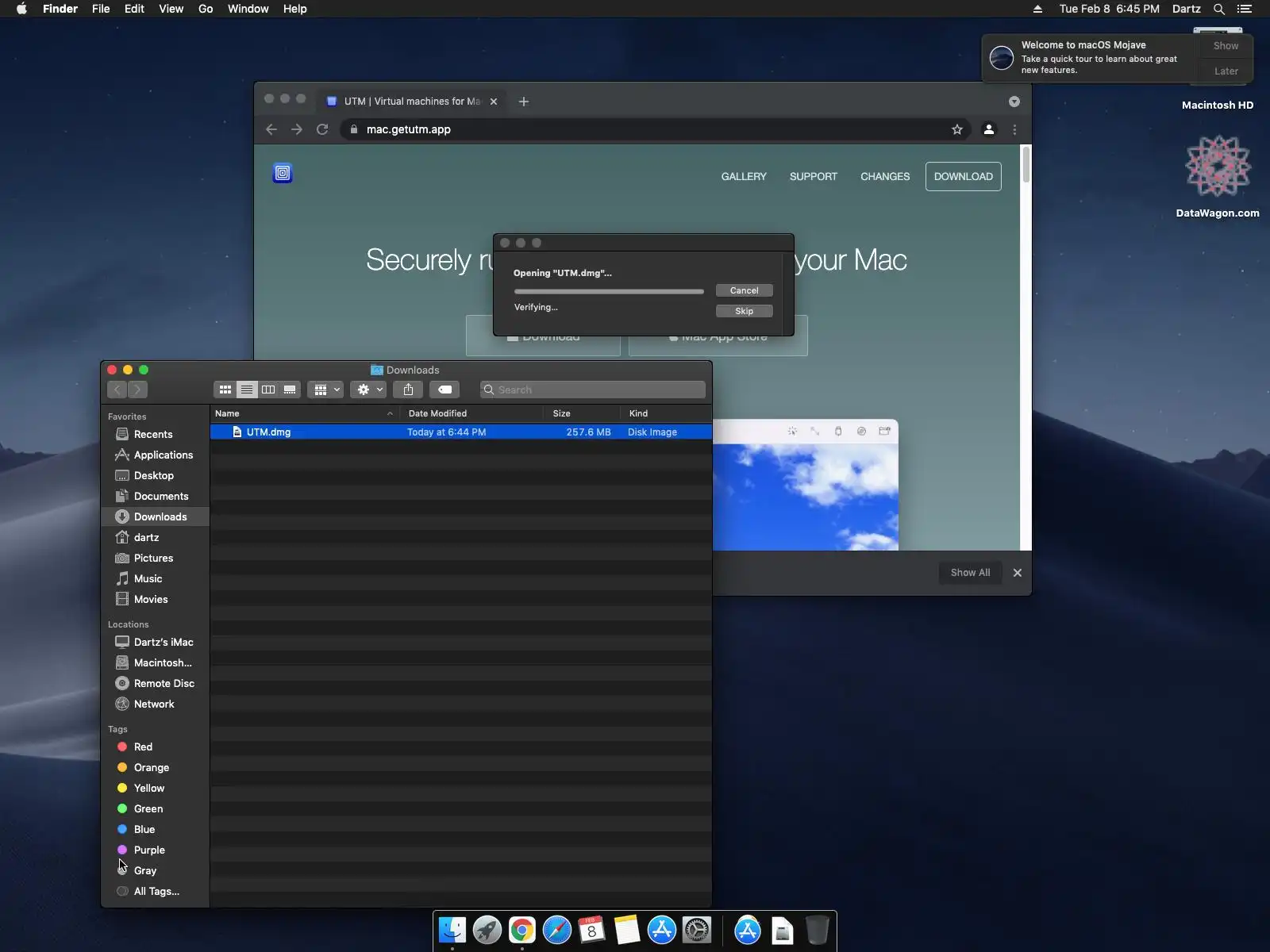1270x952 pixels.
Task: Open the Go menu
Action: coord(206,9)
